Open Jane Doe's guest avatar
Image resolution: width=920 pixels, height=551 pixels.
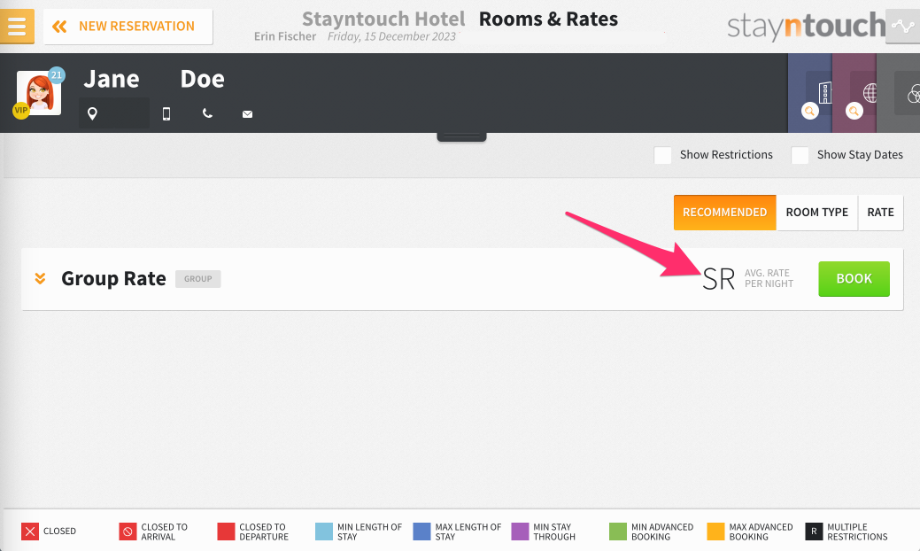39,93
